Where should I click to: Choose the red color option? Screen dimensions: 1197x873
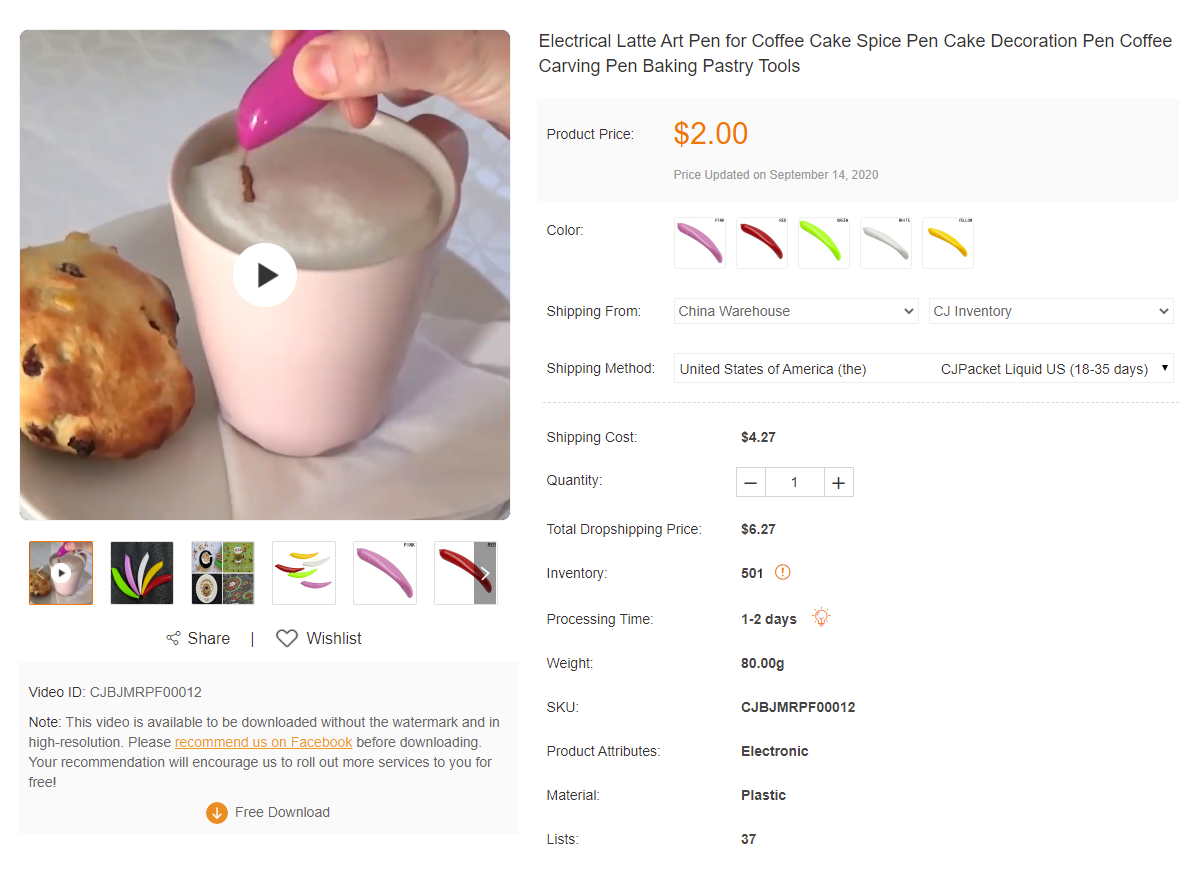pos(762,243)
